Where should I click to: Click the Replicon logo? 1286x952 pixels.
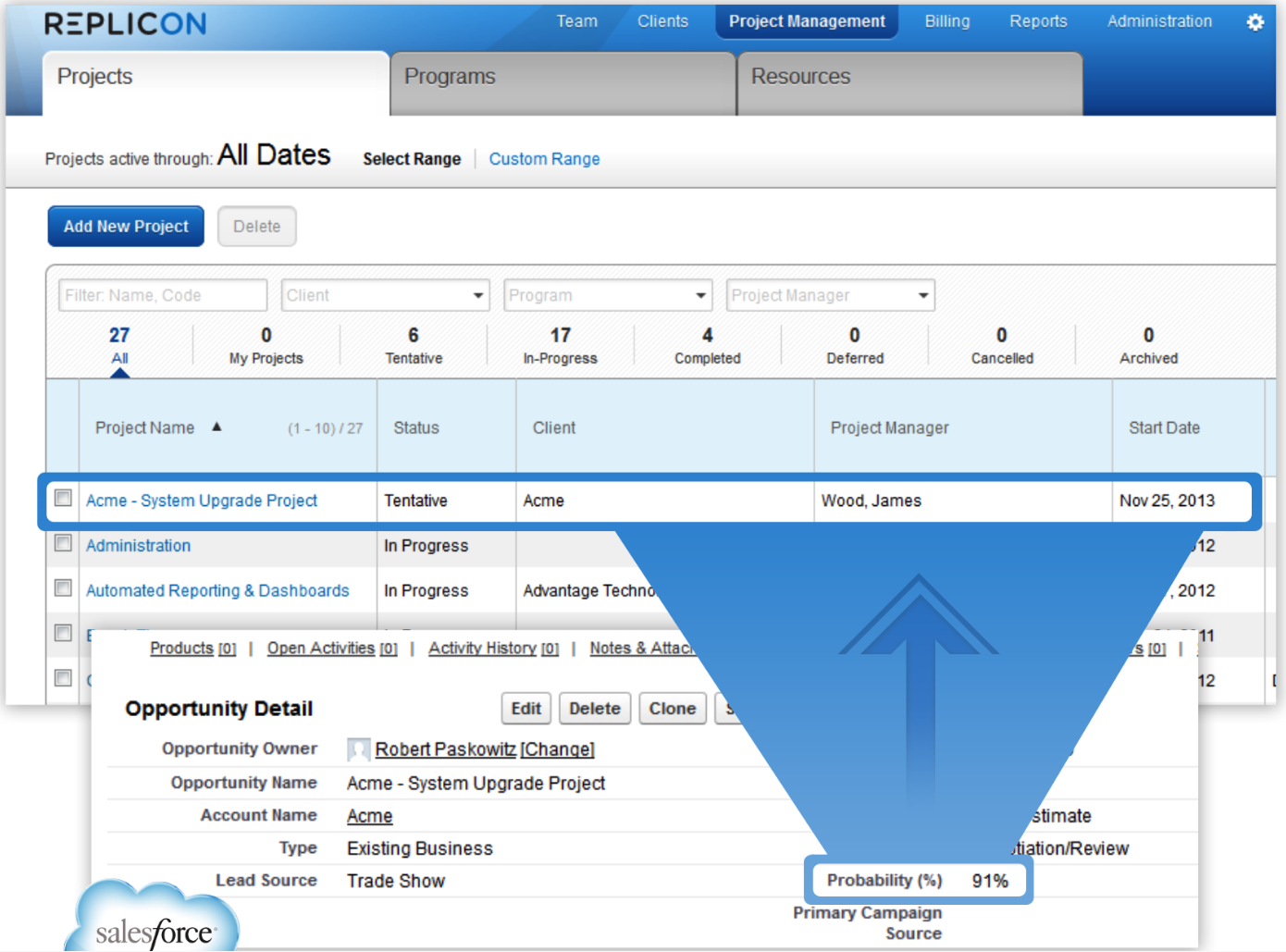click(125, 24)
